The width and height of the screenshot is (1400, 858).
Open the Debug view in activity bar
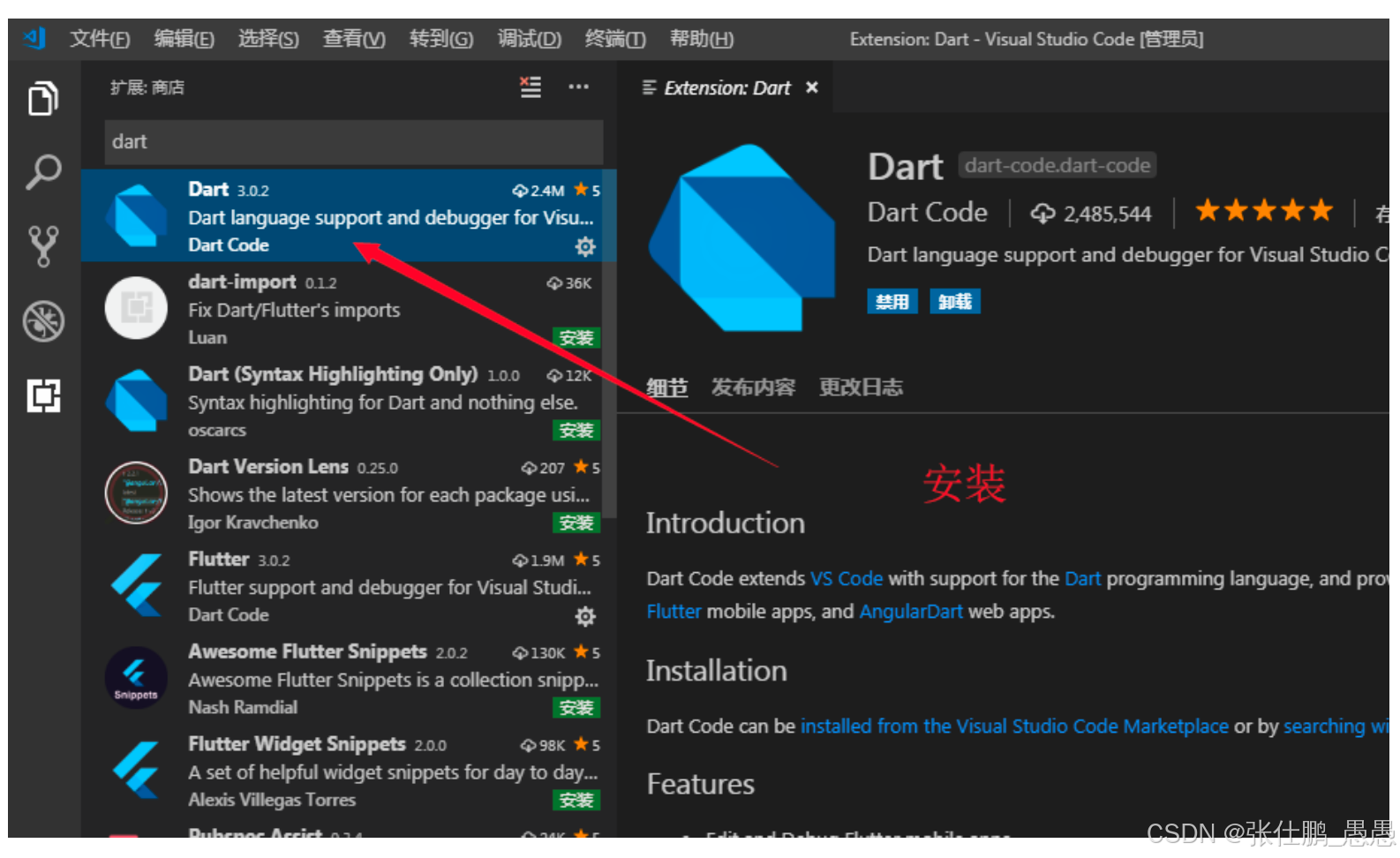(x=43, y=320)
